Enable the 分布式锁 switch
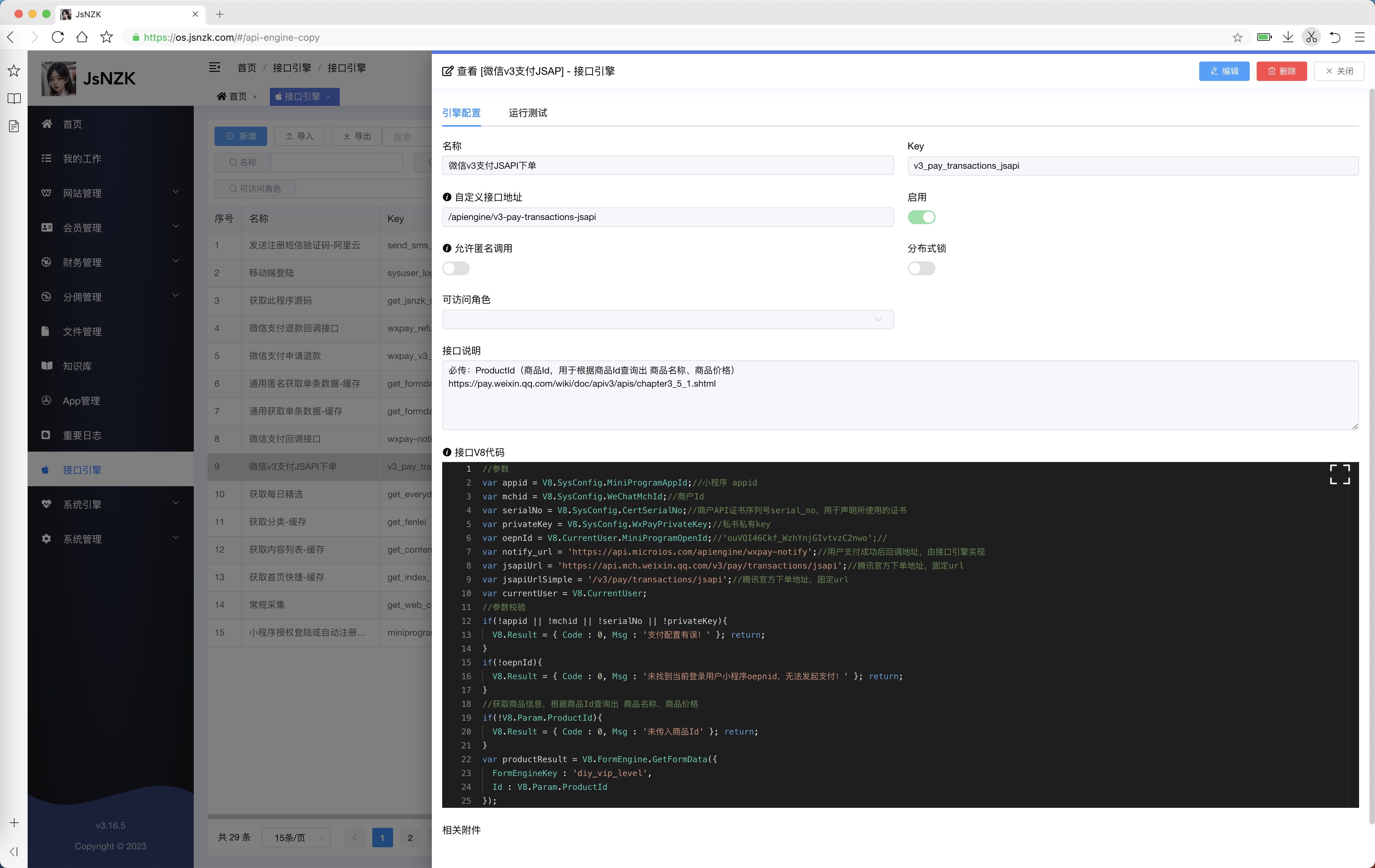Image resolution: width=1375 pixels, height=868 pixels. click(921, 268)
